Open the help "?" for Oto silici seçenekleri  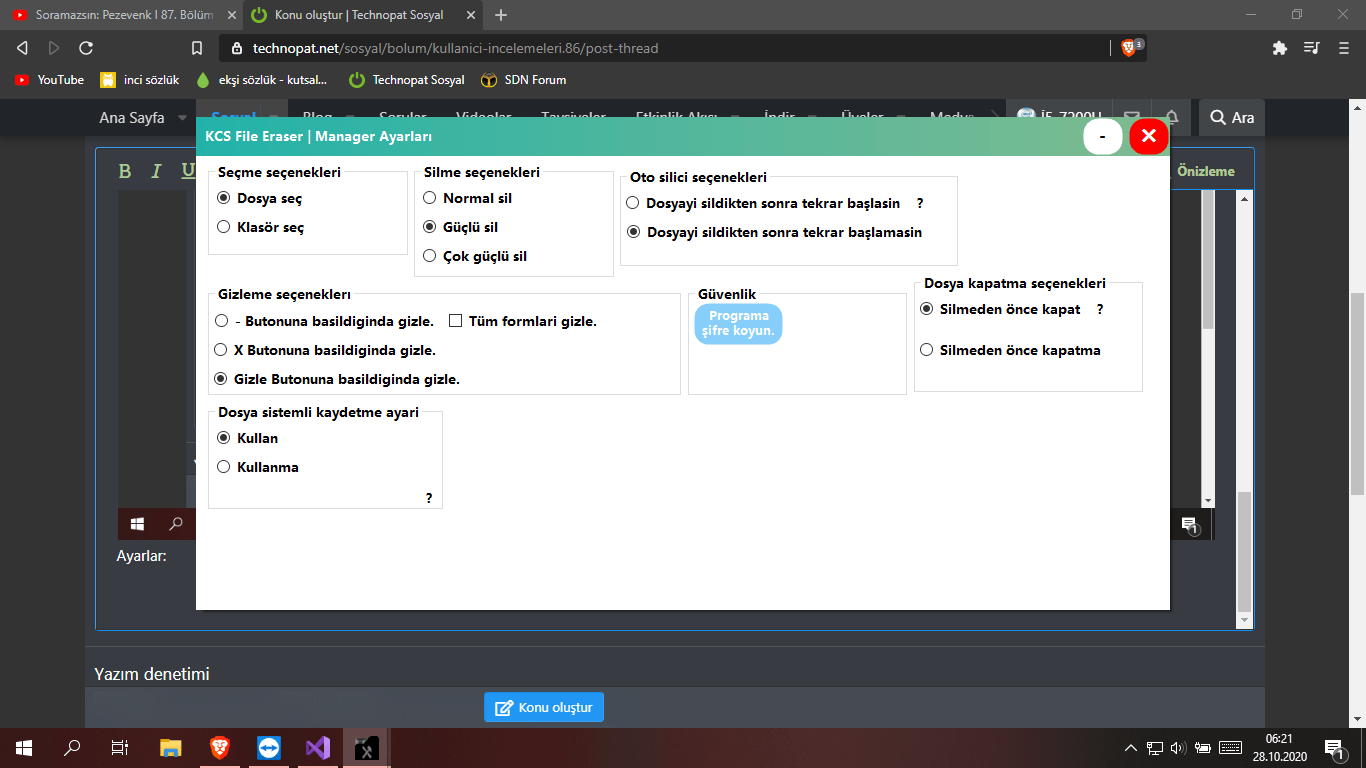920,204
